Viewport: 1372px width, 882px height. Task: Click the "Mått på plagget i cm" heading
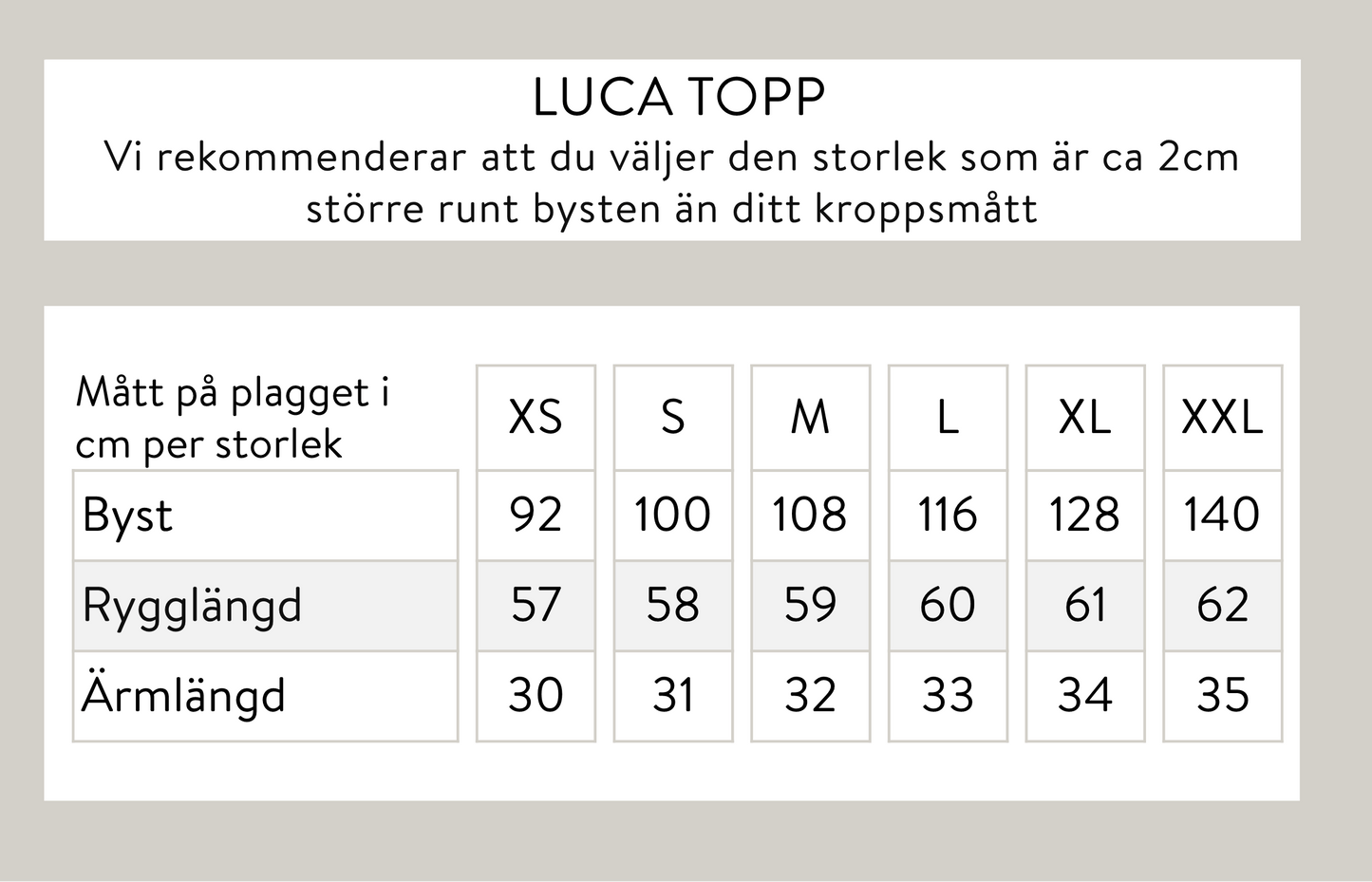233,418
